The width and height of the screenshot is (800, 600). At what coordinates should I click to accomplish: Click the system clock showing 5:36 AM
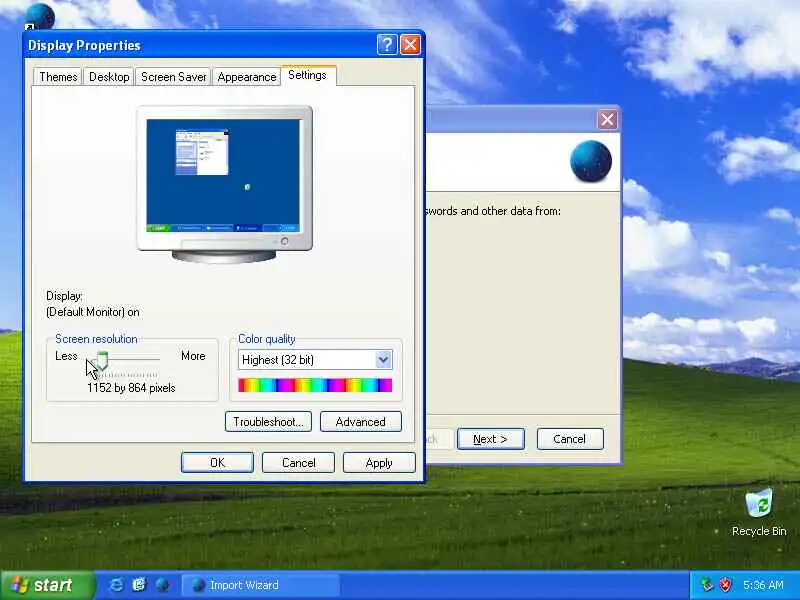pyautogui.click(x=763, y=585)
